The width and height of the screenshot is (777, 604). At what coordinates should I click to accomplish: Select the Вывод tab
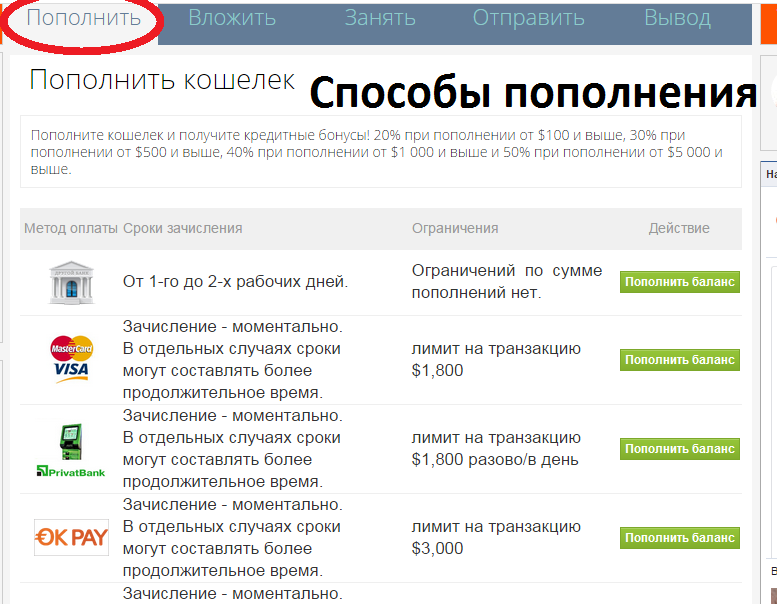coord(677,18)
